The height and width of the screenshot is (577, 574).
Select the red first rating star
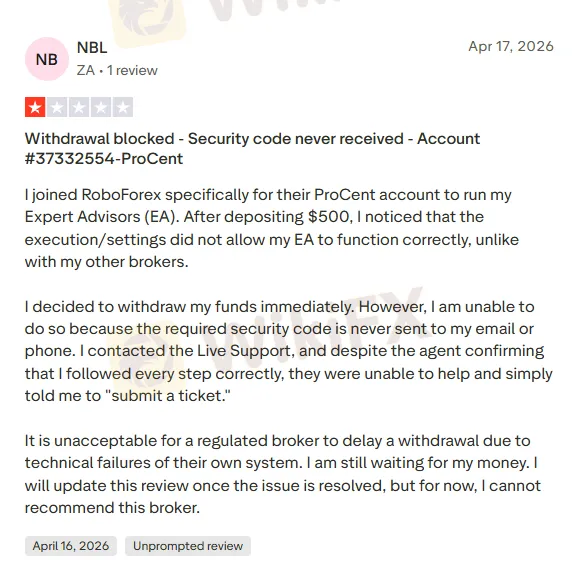35,107
